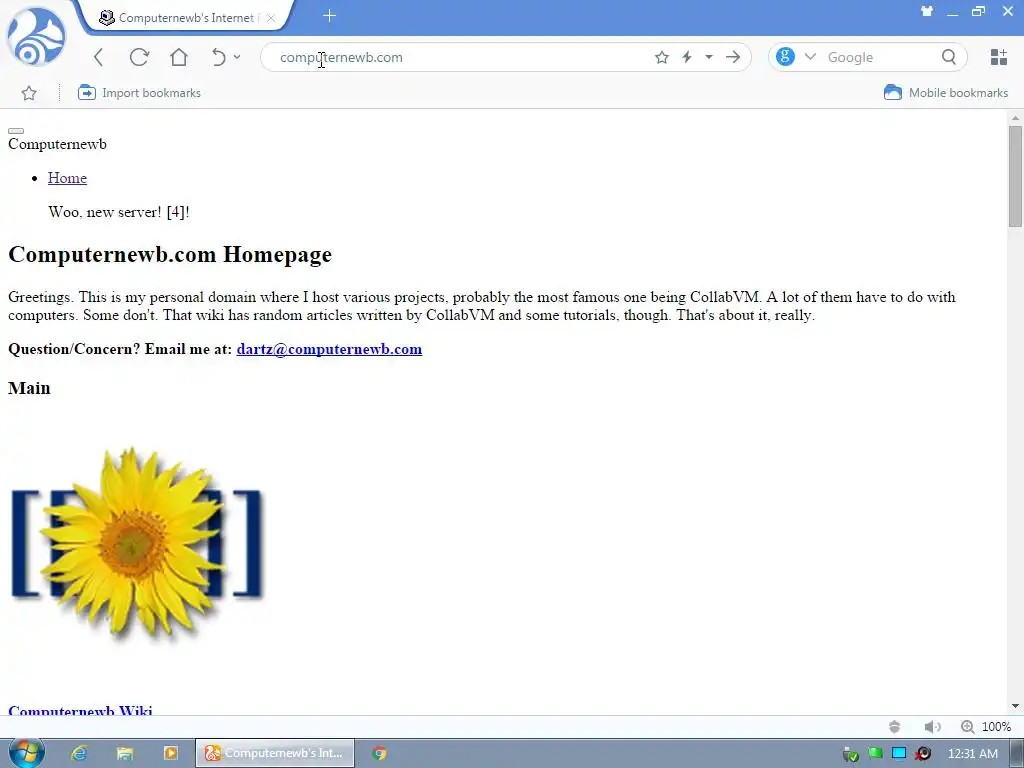Click the tray safely remove hardware icon
This screenshot has width=1024, height=768.
tap(850, 754)
